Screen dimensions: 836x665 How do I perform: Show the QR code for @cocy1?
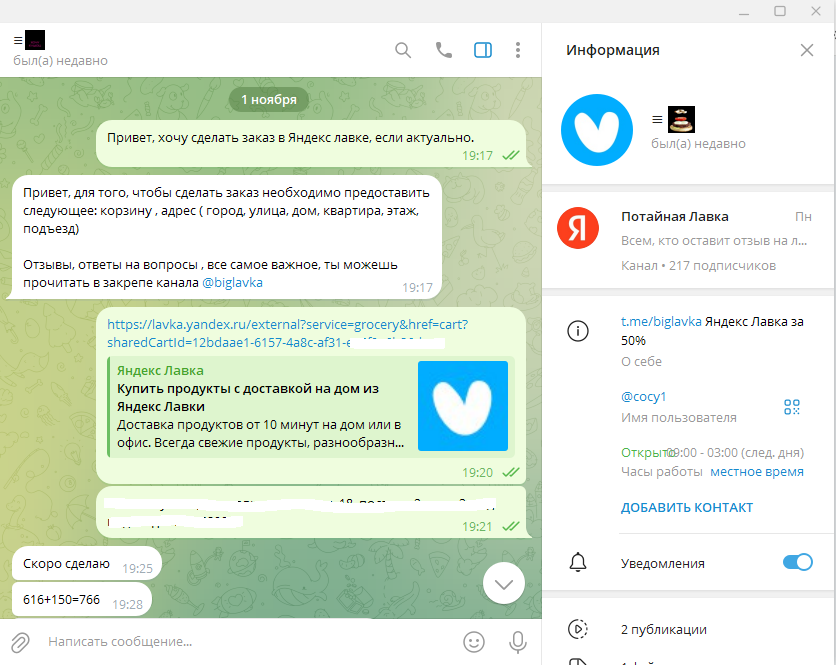[792, 407]
